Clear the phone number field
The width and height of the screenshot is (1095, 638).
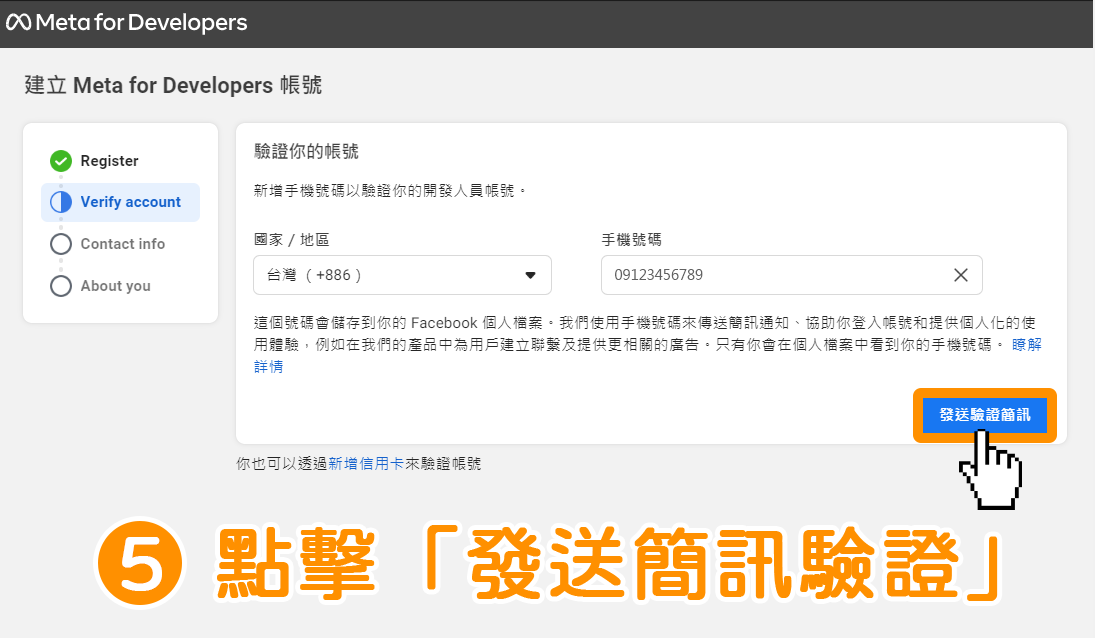click(961, 275)
